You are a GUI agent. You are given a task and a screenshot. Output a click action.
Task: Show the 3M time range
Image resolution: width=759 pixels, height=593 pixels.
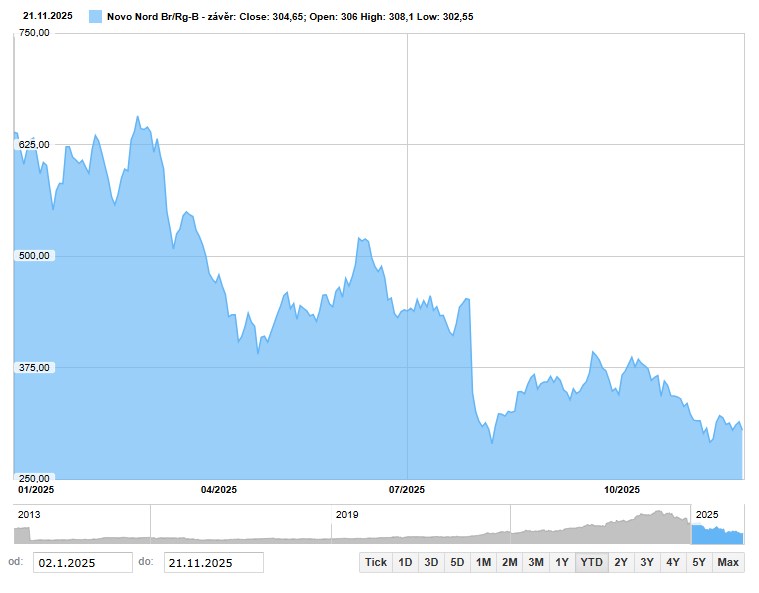click(x=536, y=562)
